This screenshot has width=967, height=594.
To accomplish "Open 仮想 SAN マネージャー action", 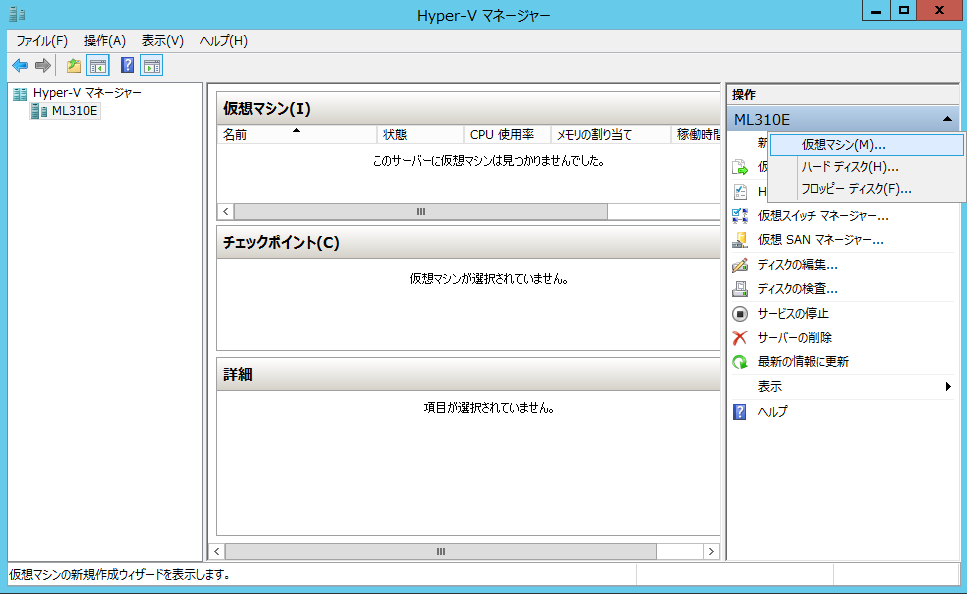I will pyautogui.click(x=820, y=240).
